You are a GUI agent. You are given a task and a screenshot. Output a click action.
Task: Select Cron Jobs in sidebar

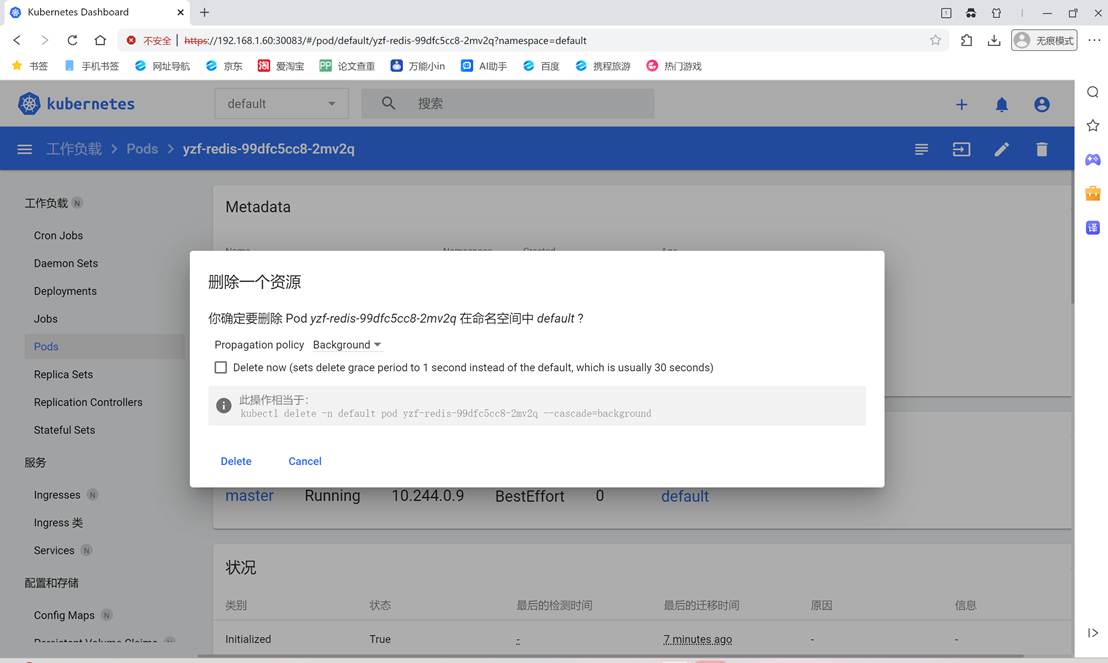point(58,235)
